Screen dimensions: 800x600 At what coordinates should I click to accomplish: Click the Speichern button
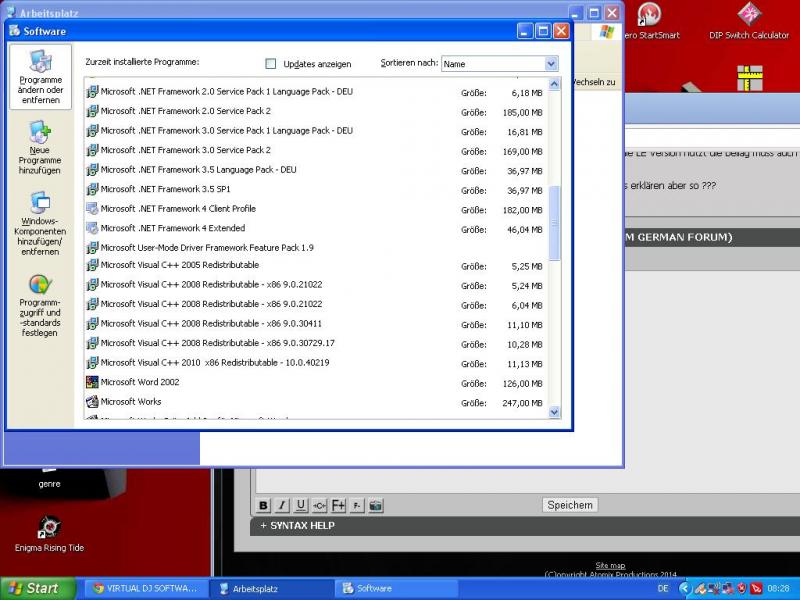tap(570, 505)
